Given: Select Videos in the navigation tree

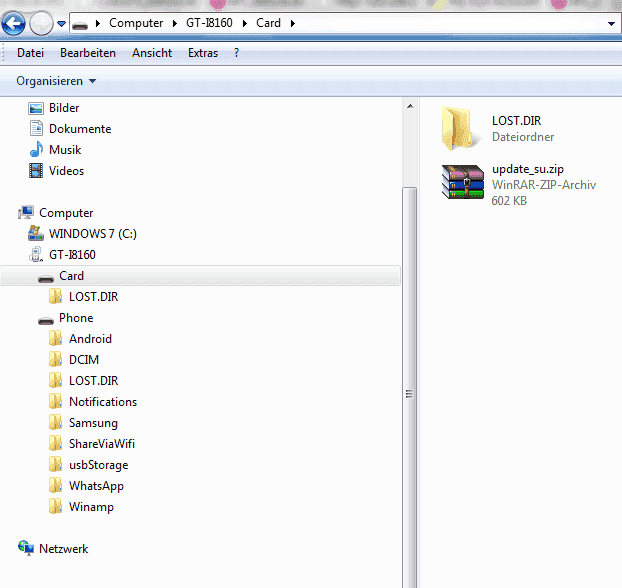Looking at the screenshot, I should pos(66,171).
